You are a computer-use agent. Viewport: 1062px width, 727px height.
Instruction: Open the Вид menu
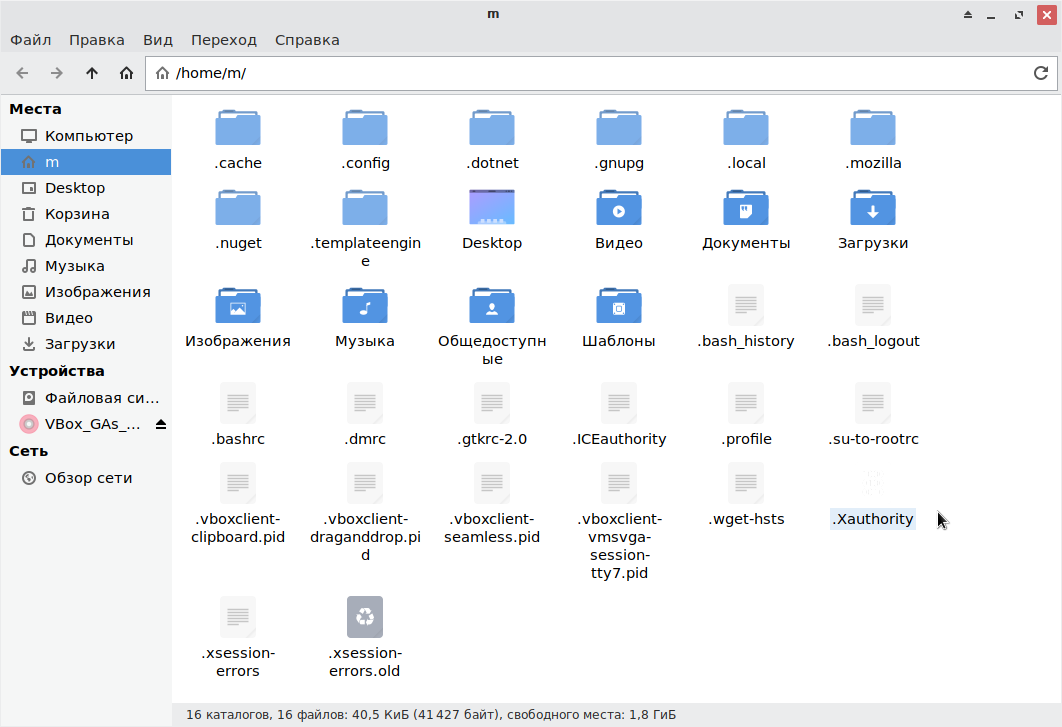[x=158, y=40]
